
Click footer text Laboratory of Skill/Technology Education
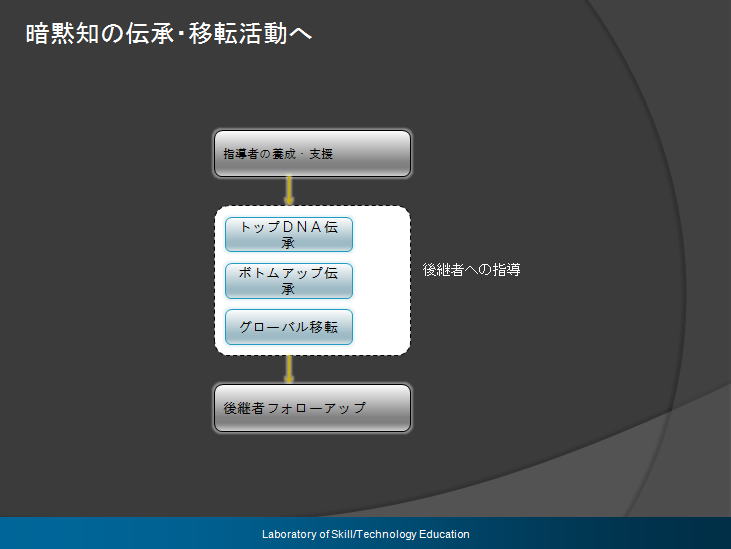click(x=366, y=534)
